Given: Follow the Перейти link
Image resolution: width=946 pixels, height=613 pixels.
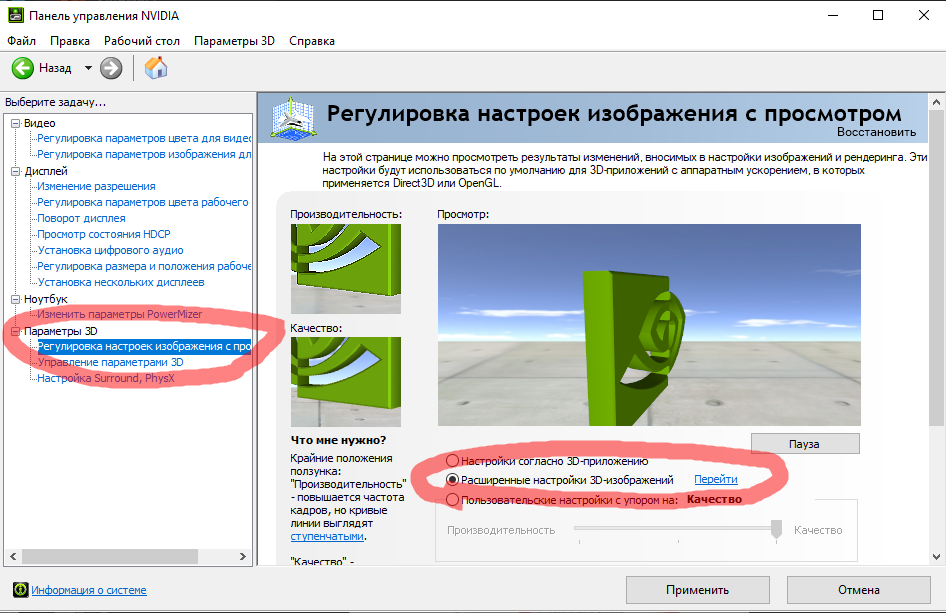Looking at the screenshot, I should pos(716,479).
